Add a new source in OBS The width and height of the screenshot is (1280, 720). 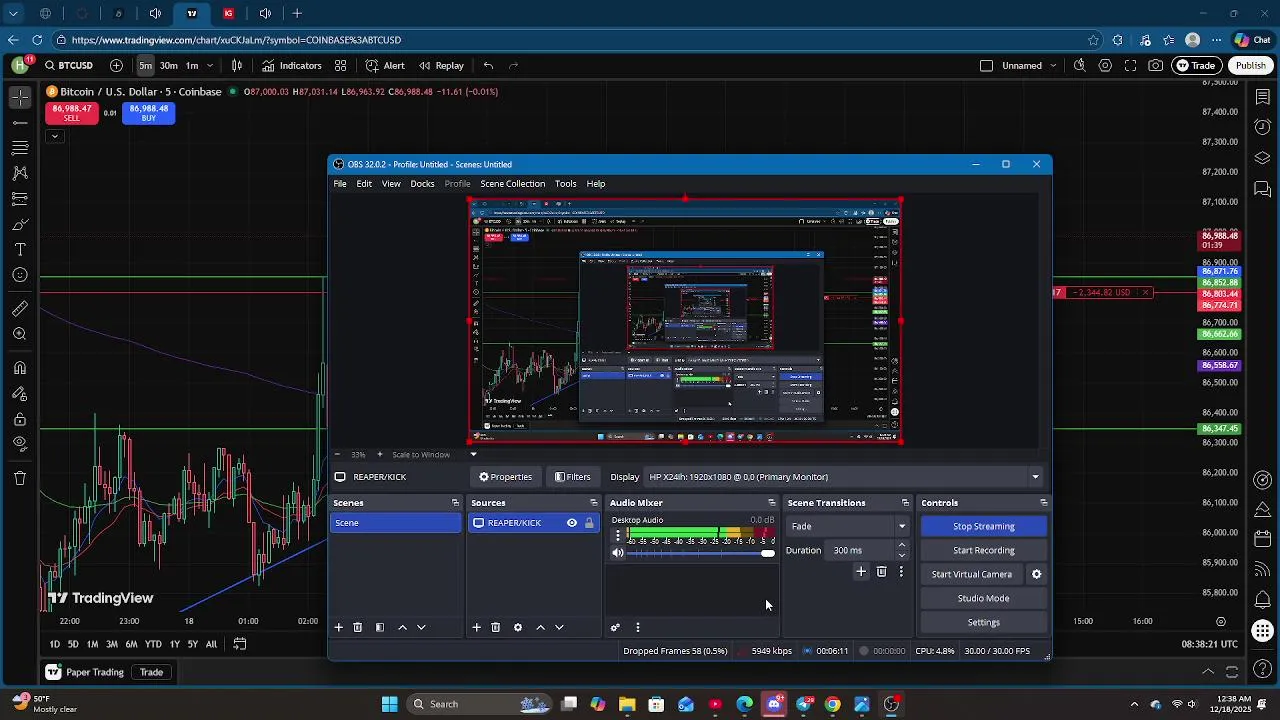click(476, 627)
